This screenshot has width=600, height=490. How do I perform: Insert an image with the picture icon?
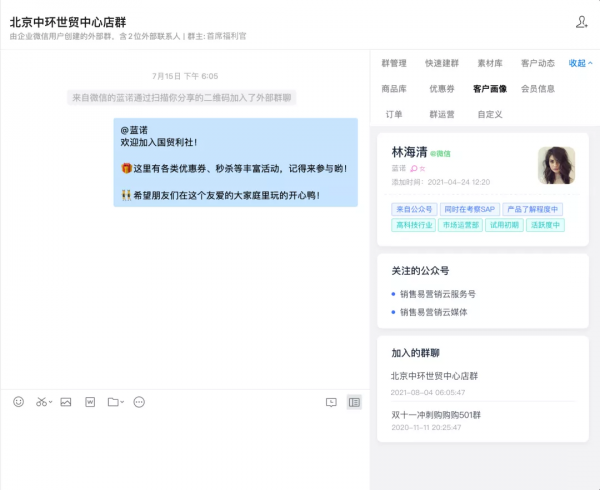point(66,402)
